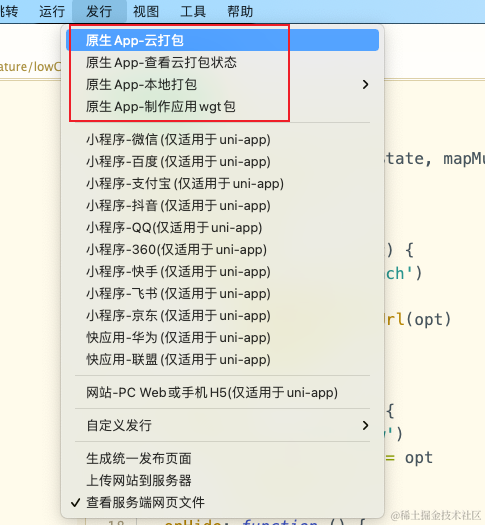Click 上传网站到服务器
485x525 pixels.
[x=223, y=480]
